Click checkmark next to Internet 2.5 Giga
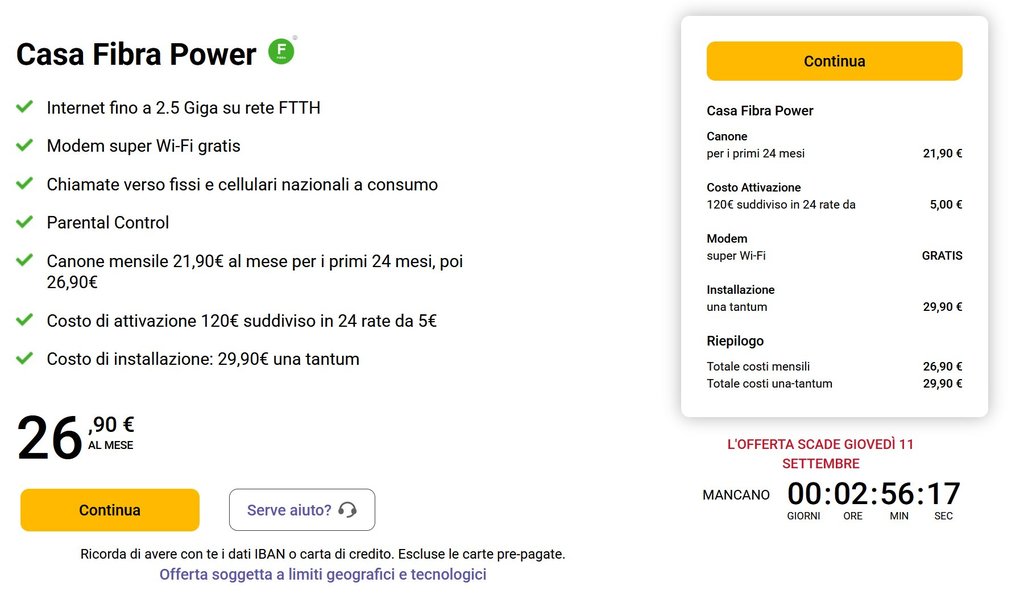 click(x=25, y=107)
